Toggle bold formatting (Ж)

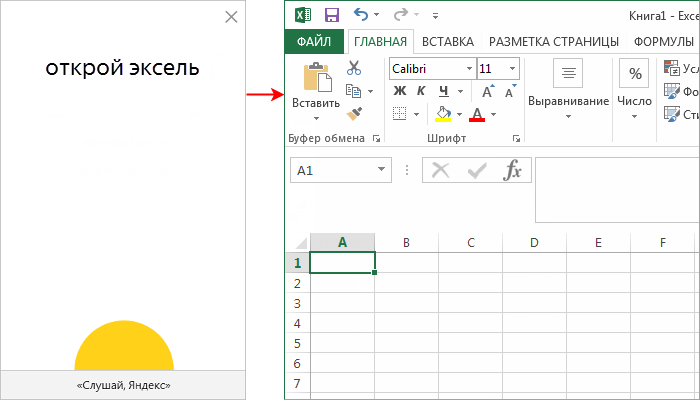(x=399, y=91)
